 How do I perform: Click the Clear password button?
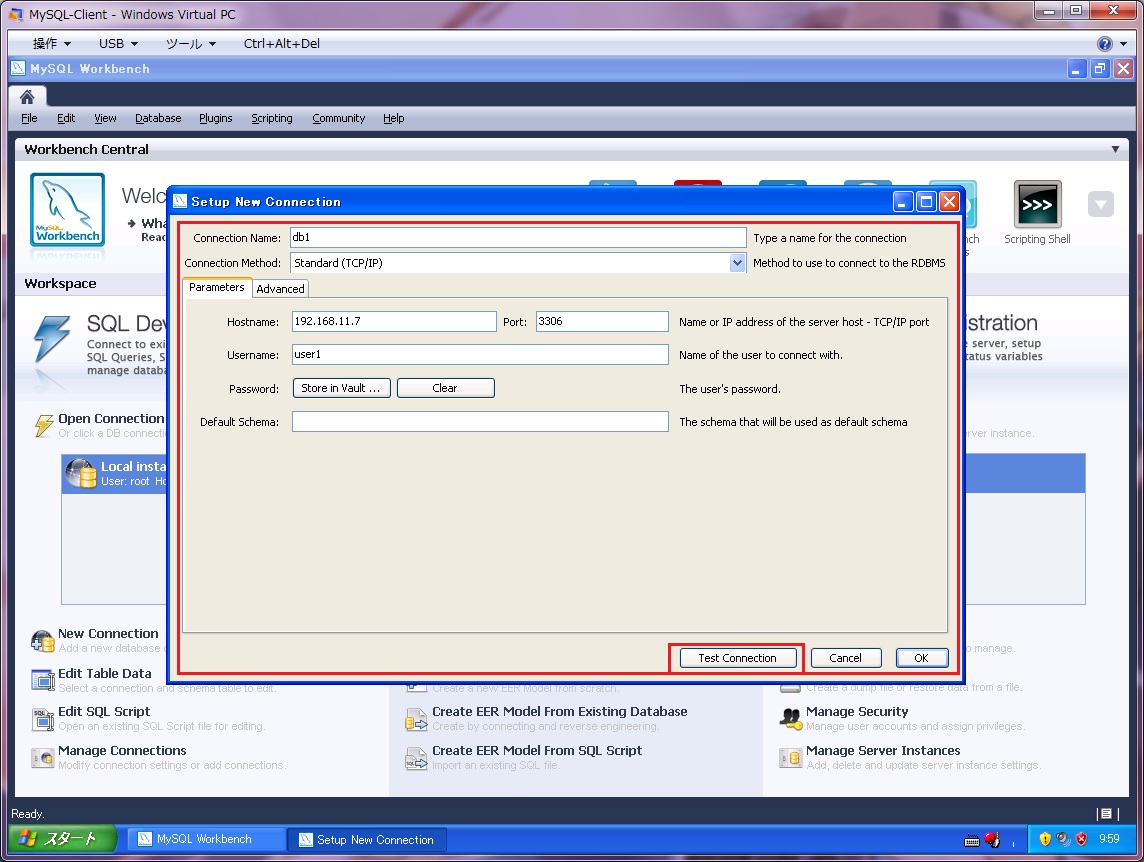[x=445, y=388]
